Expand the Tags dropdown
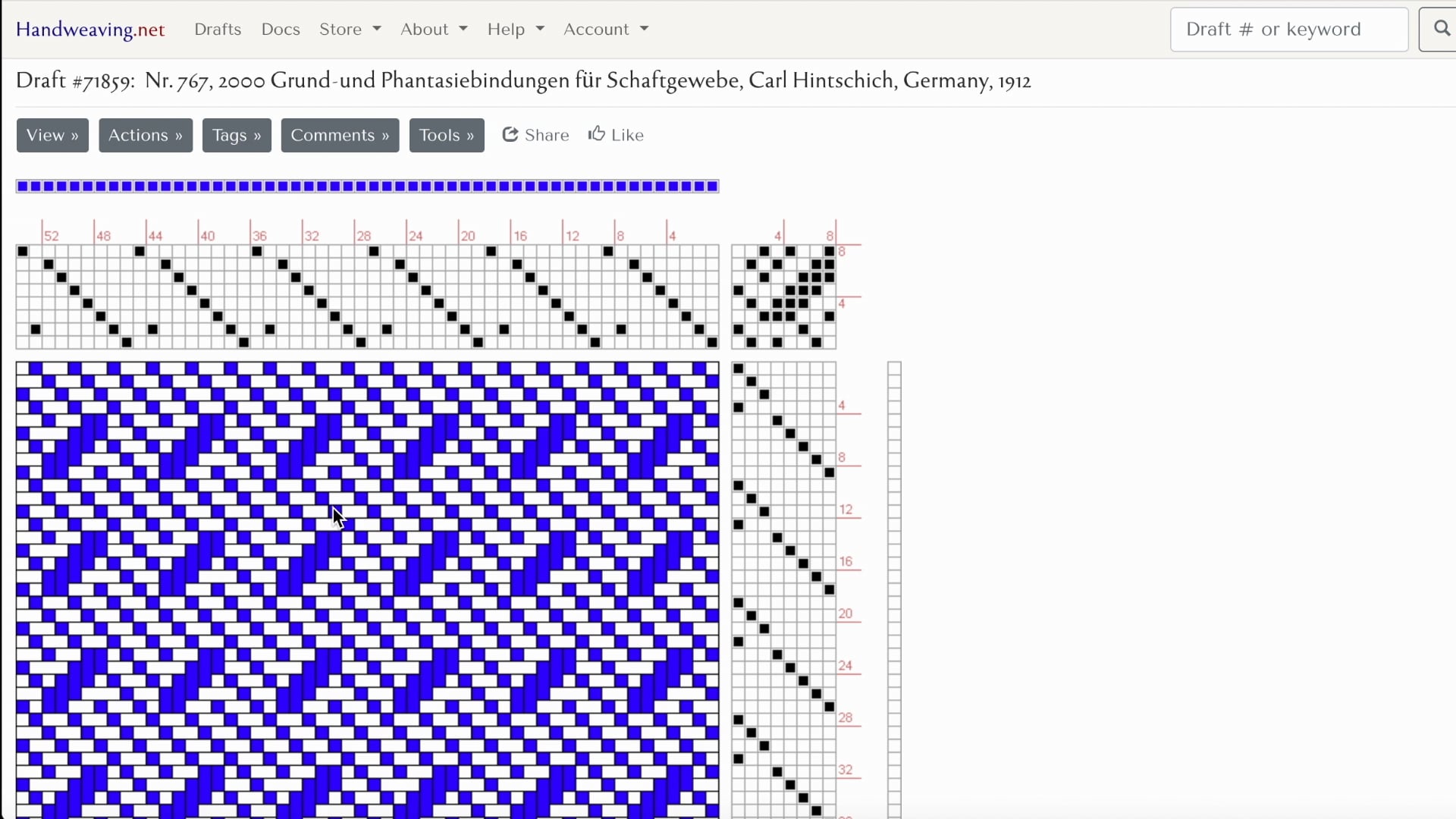Image resolution: width=1456 pixels, height=819 pixels. [x=237, y=135]
